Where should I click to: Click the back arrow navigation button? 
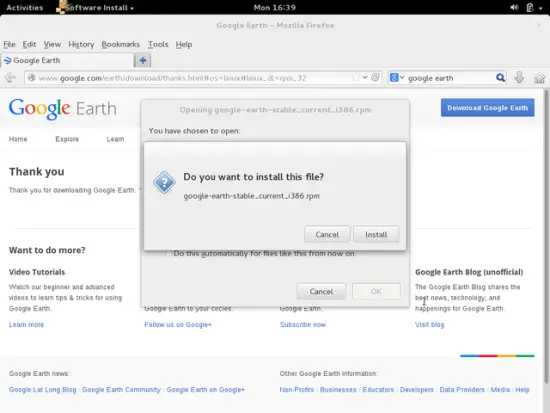click(10, 78)
